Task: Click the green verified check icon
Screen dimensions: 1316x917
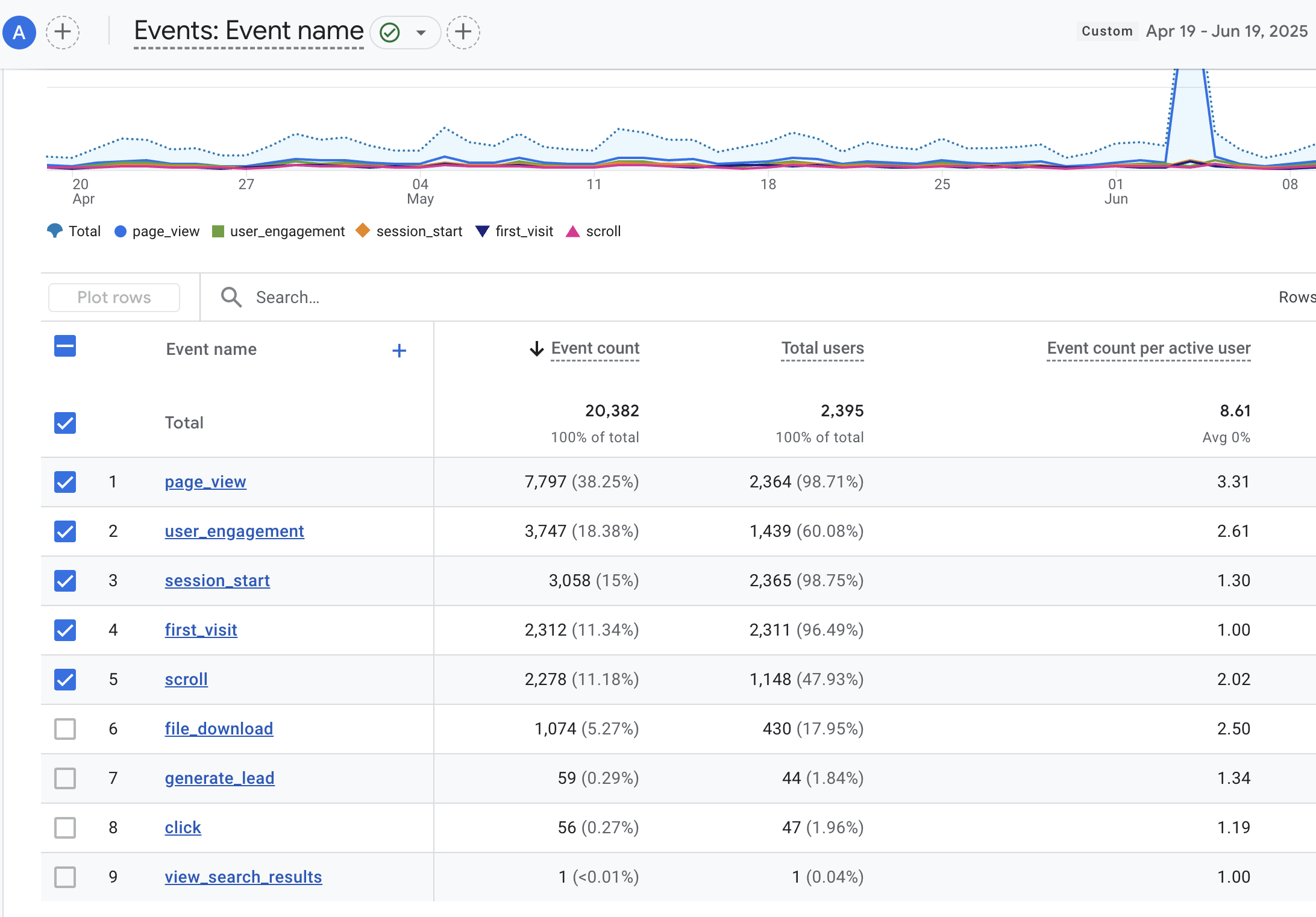Action: click(x=390, y=32)
